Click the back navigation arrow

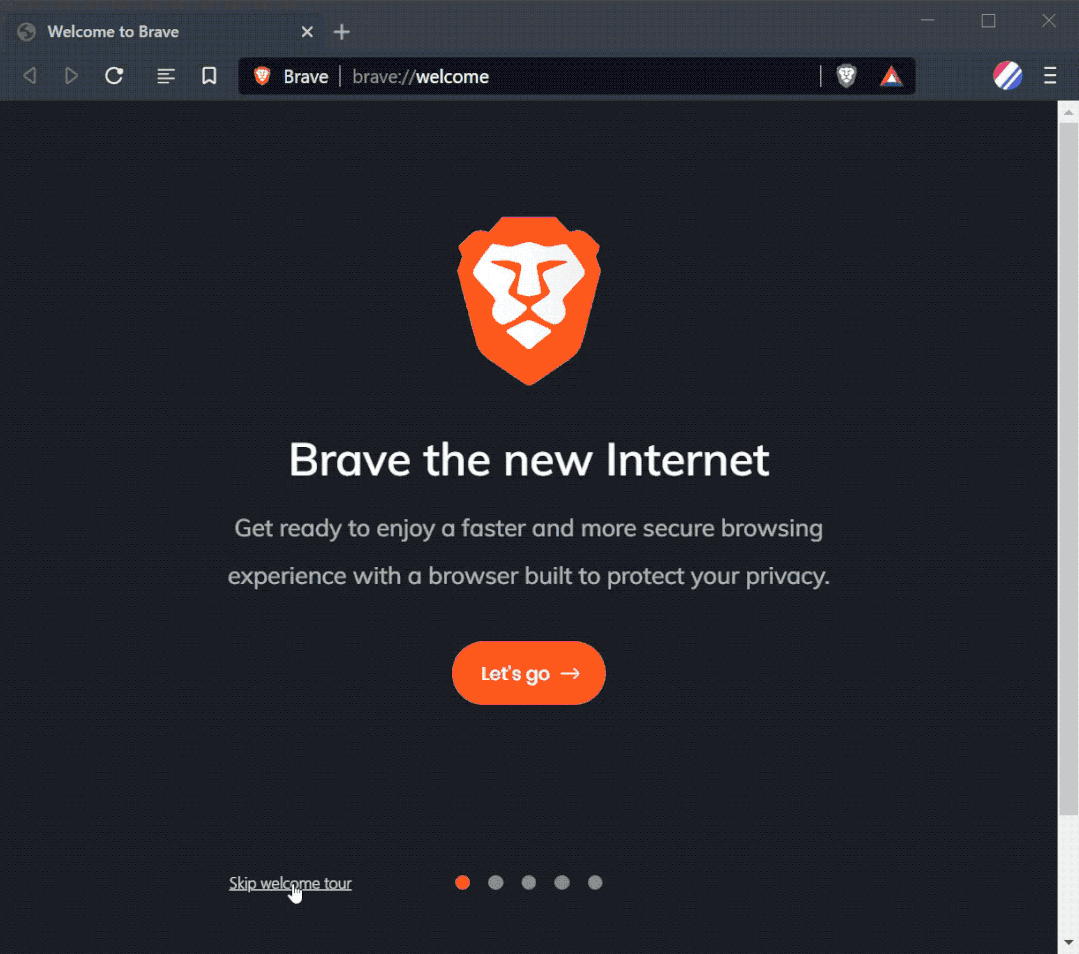[x=30, y=76]
